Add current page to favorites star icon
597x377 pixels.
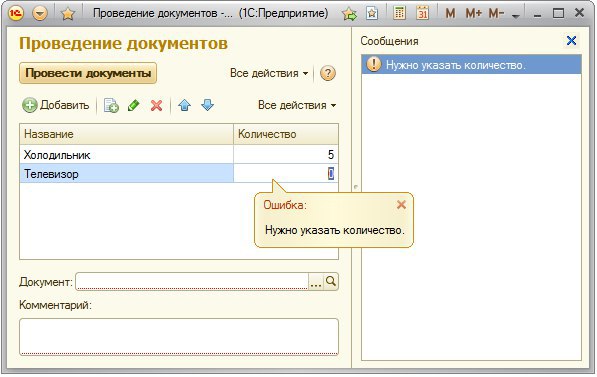[x=349, y=14]
